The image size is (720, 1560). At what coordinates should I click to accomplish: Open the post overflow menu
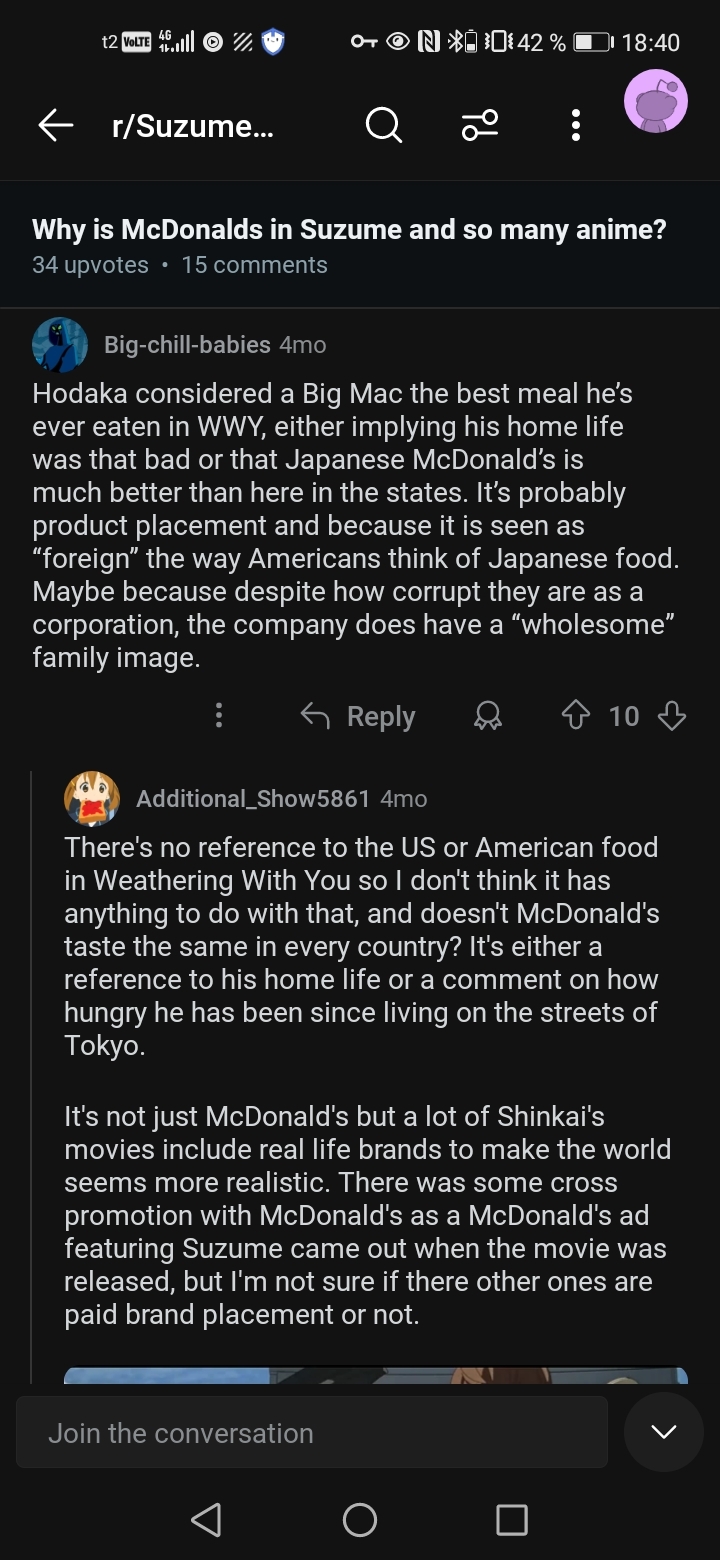tap(575, 125)
